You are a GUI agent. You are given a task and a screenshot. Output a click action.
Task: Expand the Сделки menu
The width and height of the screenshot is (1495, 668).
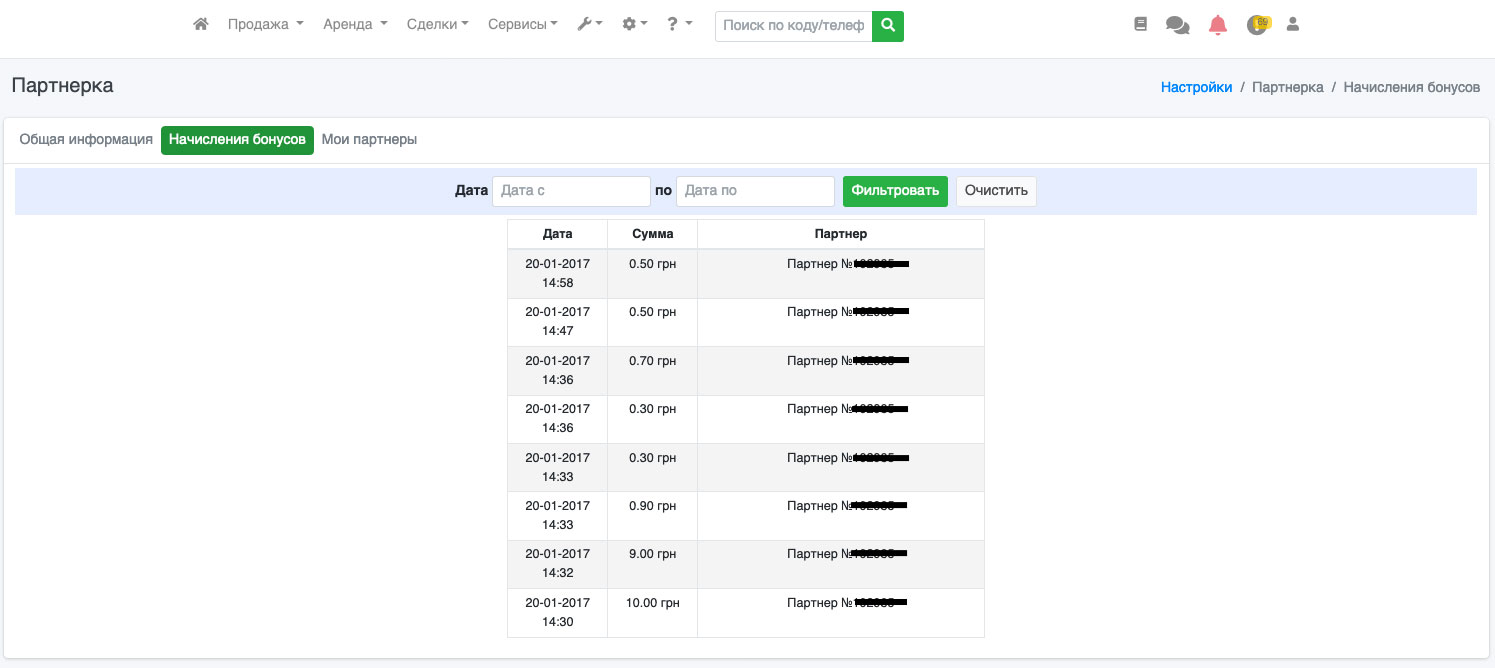(x=437, y=24)
